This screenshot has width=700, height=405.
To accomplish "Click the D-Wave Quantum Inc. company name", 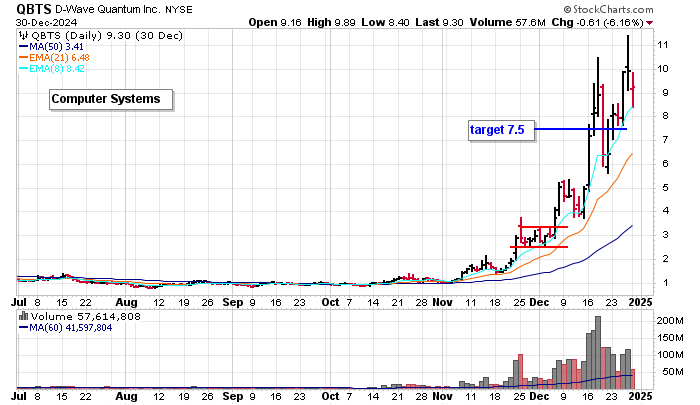I will [x=108, y=9].
